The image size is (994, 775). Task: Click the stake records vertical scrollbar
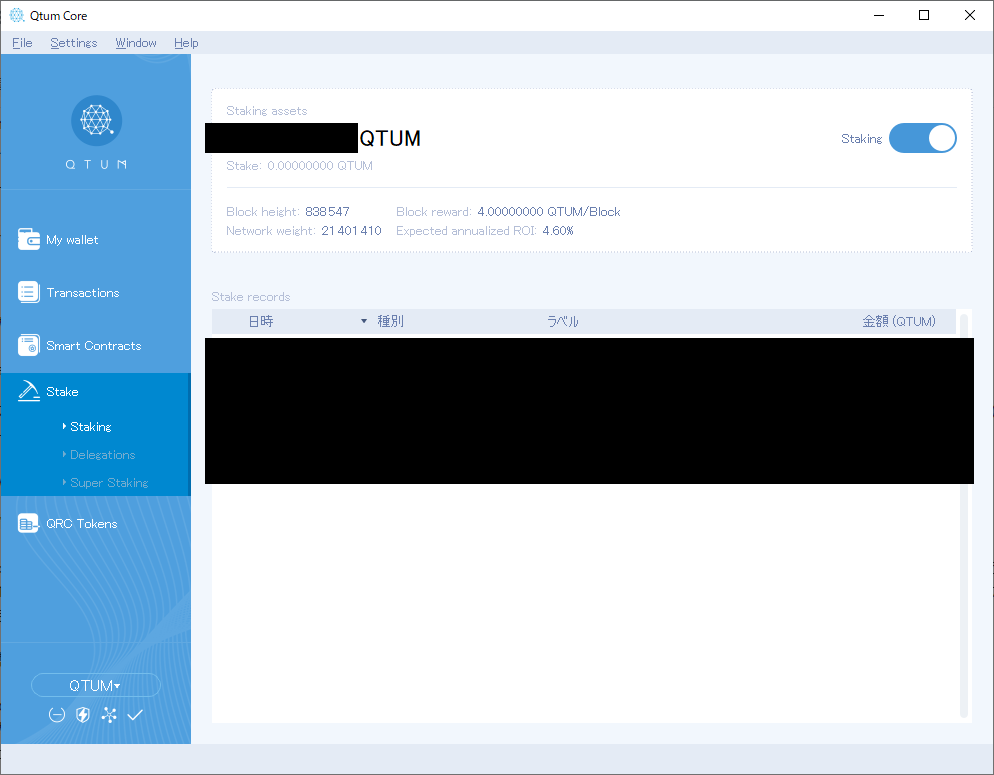point(964,515)
